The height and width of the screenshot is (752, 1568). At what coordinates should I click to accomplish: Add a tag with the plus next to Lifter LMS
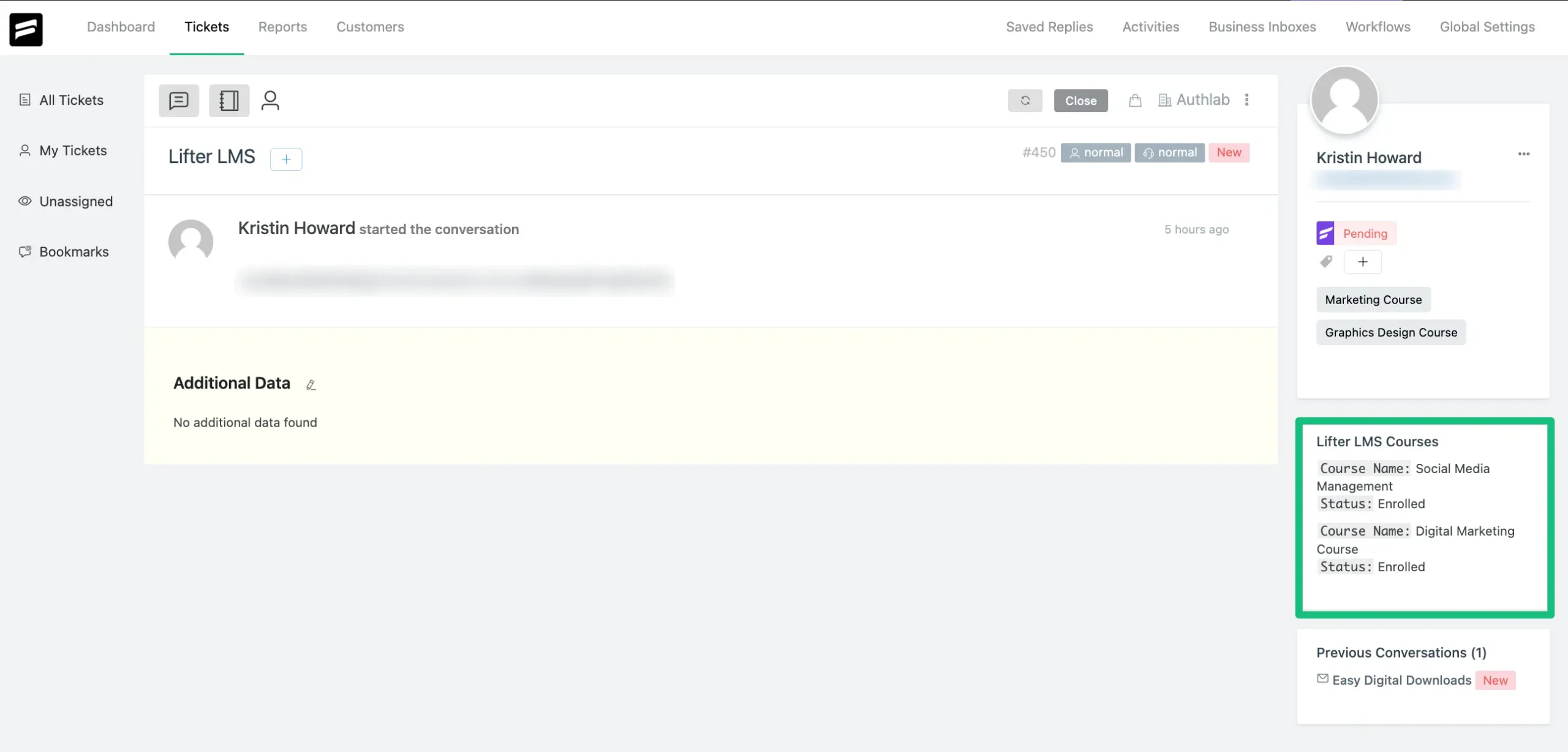point(286,159)
